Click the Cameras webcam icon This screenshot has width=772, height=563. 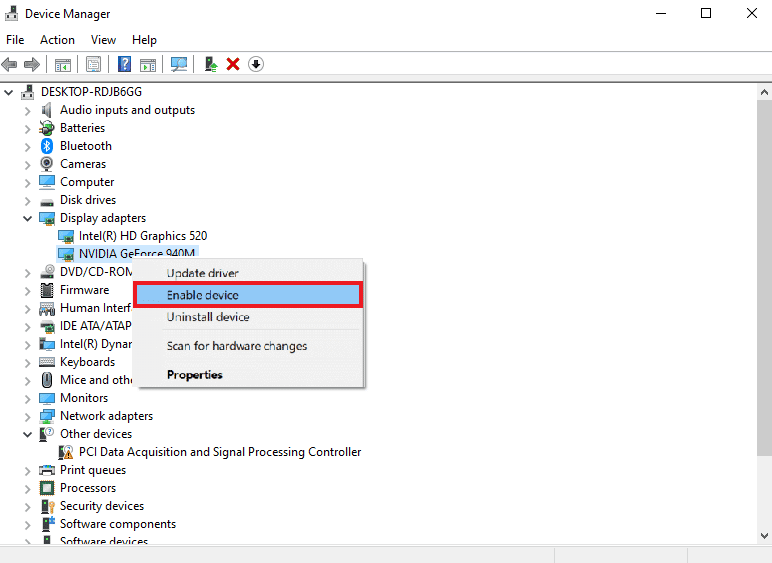pyautogui.click(x=47, y=164)
